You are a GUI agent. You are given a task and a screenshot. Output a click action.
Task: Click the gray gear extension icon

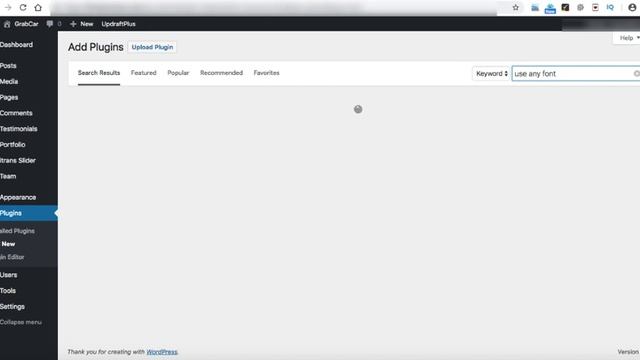click(580, 7)
